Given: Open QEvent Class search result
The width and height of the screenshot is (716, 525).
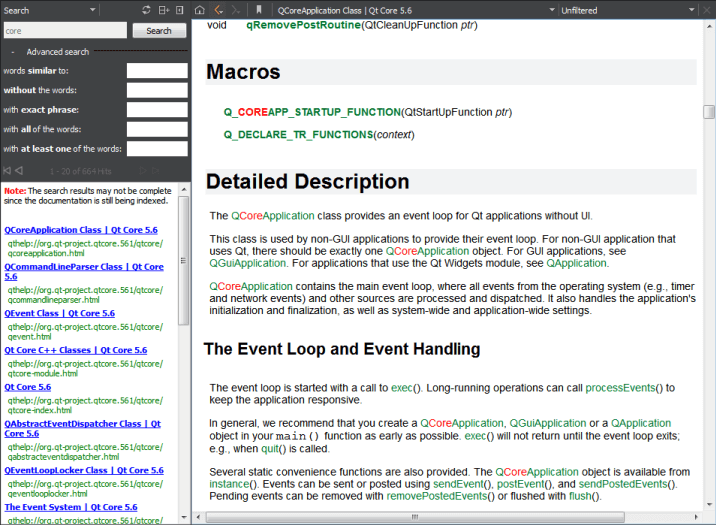Looking at the screenshot, I should pos(59,313).
